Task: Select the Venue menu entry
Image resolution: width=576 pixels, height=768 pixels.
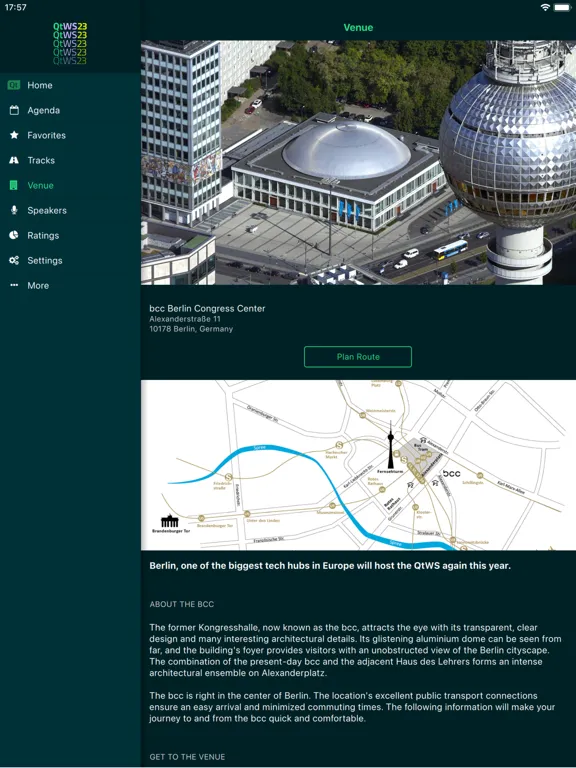Action: tap(71, 185)
